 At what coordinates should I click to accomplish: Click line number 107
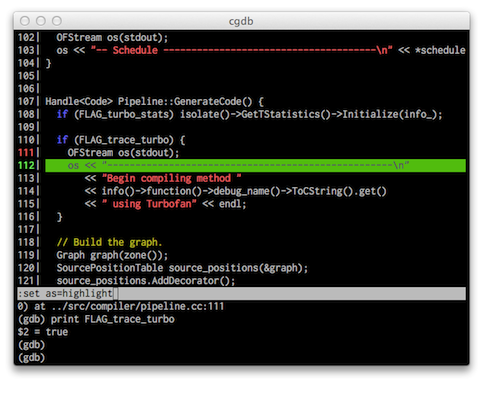(26, 101)
